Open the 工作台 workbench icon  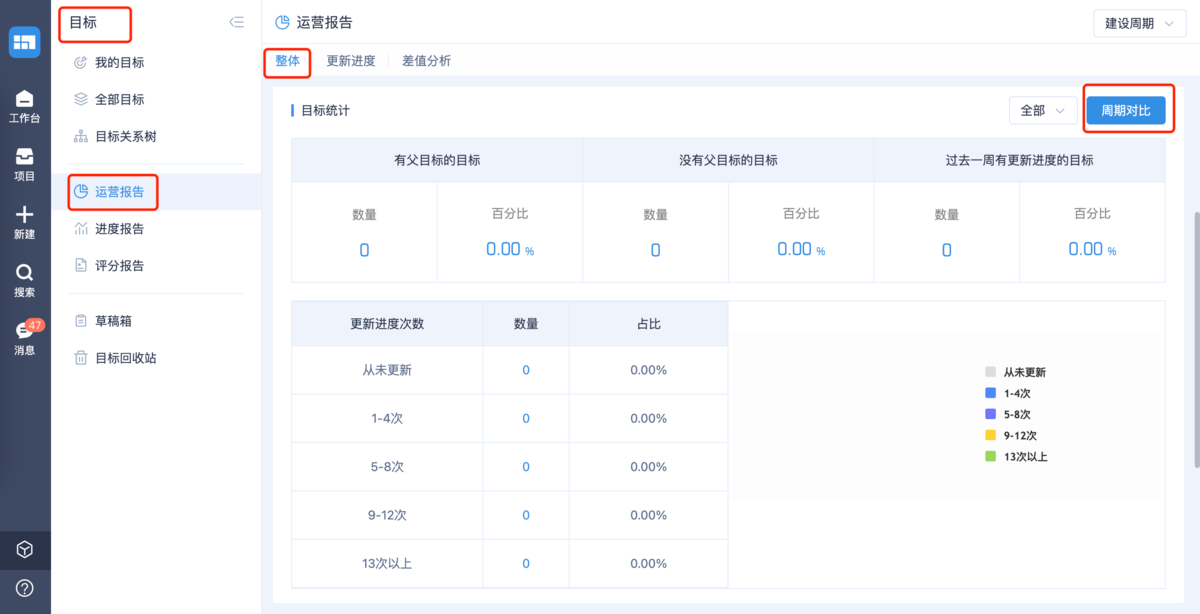coord(25,105)
